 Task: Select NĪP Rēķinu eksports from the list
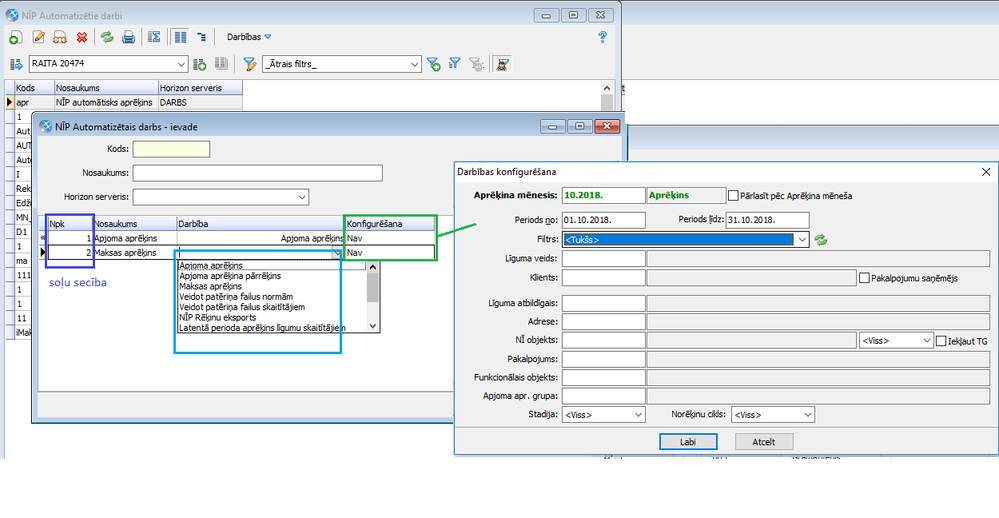click(216, 317)
